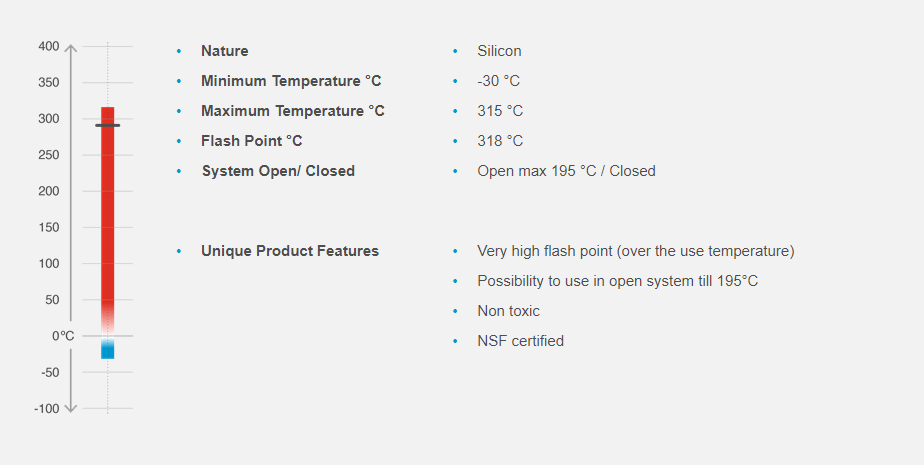Click the black marker line on the thermometer
The width and height of the screenshot is (924, 465).
(107, 126)
